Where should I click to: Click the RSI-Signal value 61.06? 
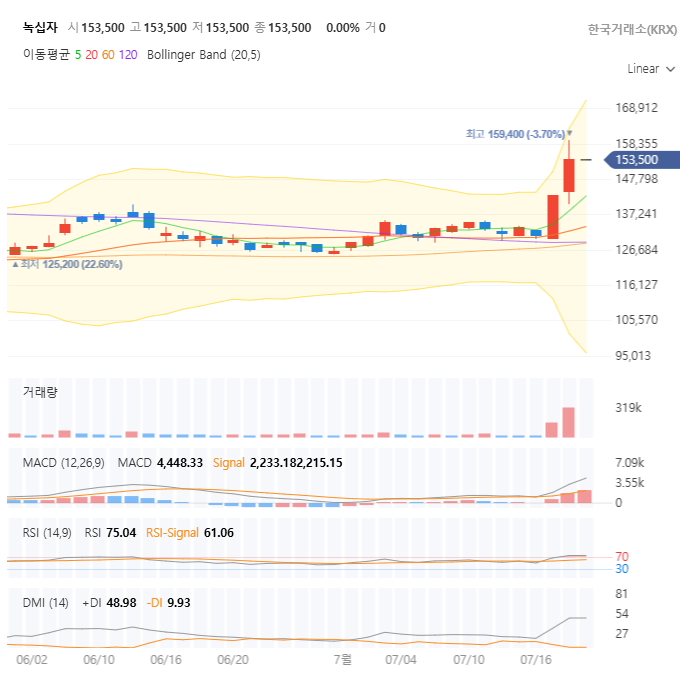(218, 533)
